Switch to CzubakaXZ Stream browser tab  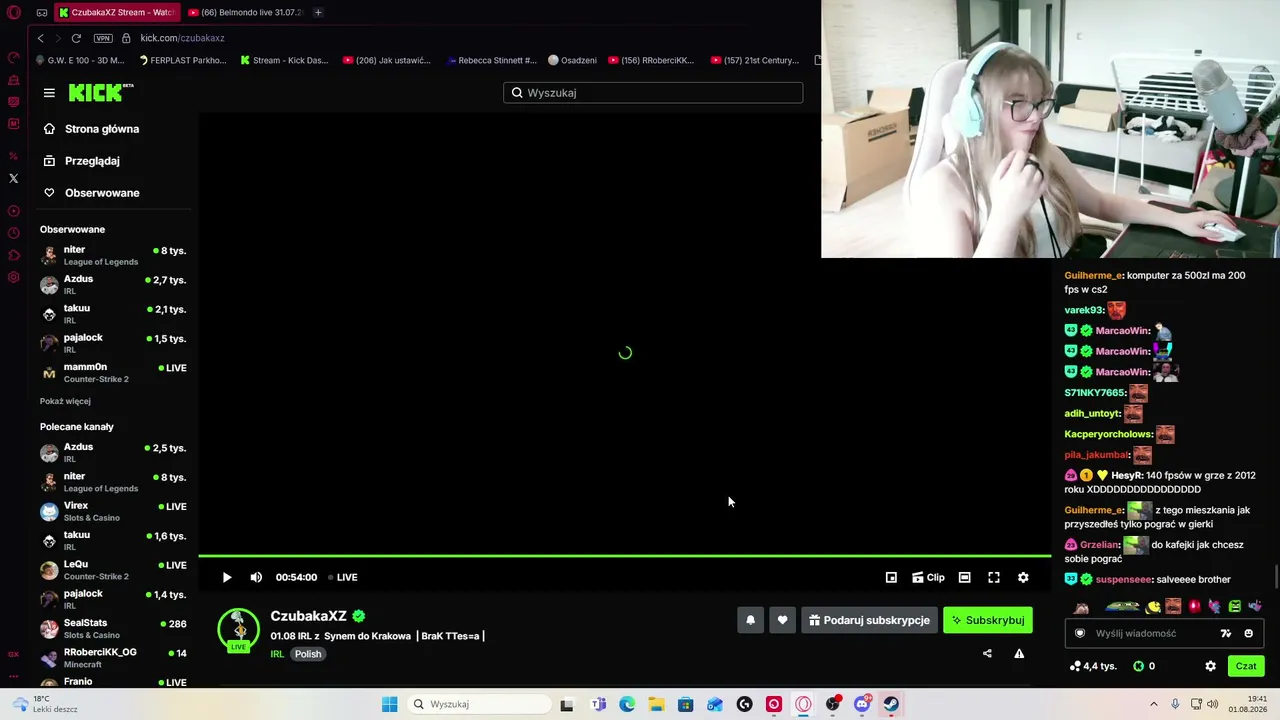tap(116, 12)
